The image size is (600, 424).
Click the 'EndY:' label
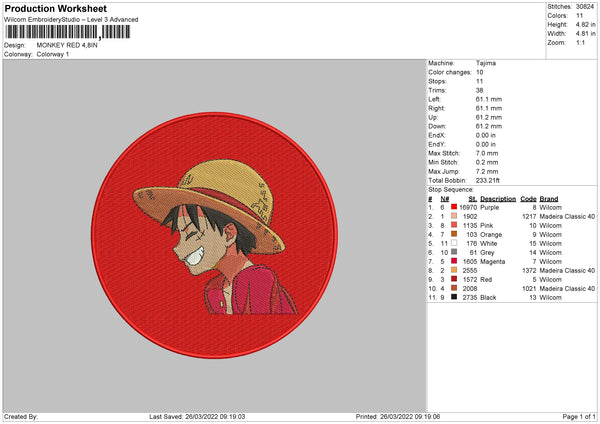[437, 144]
